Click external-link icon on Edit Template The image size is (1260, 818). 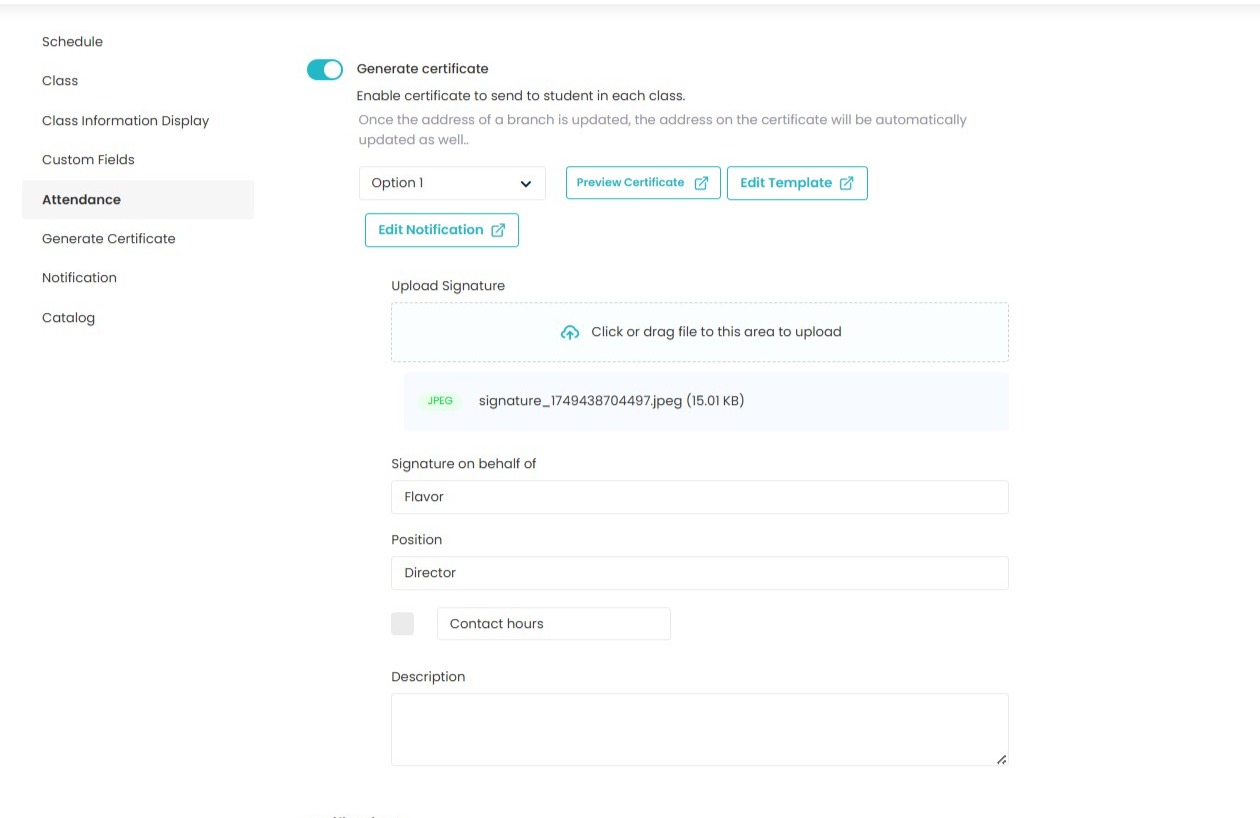[847, 183]
